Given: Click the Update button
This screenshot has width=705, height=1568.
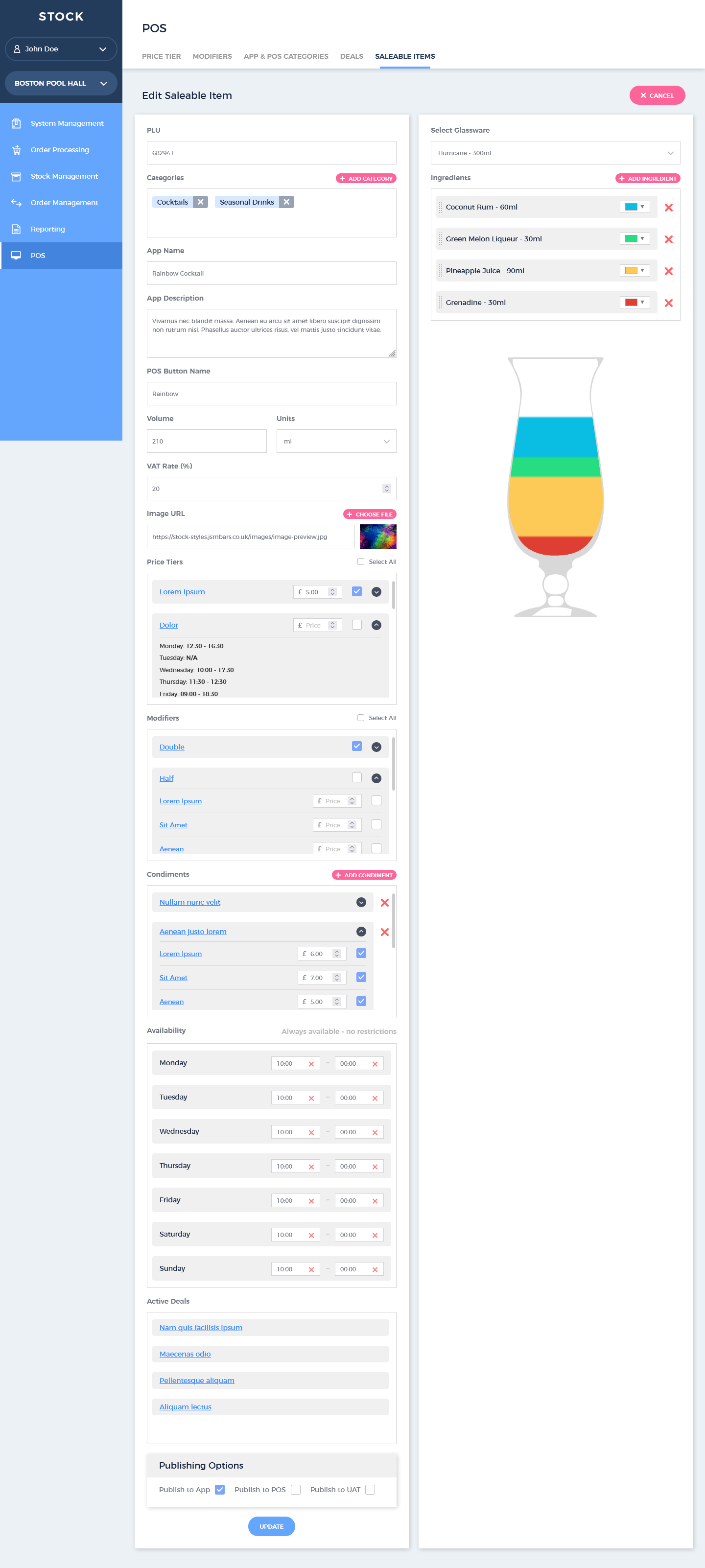Looking at the screenshot, I should [271, 1526].
